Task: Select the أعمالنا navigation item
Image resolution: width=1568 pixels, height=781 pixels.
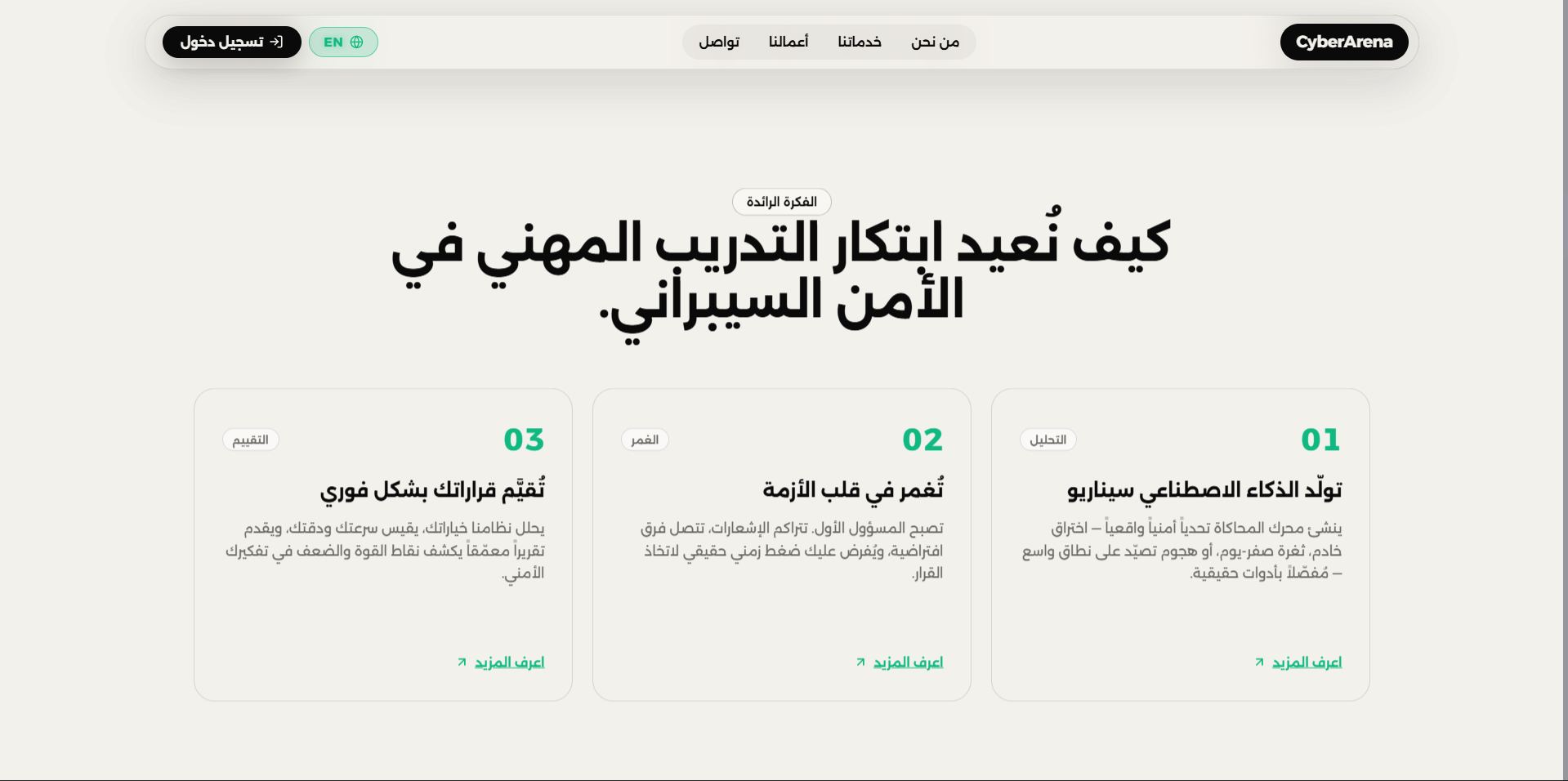Action: pyautogui.click(x=788, y=42)
